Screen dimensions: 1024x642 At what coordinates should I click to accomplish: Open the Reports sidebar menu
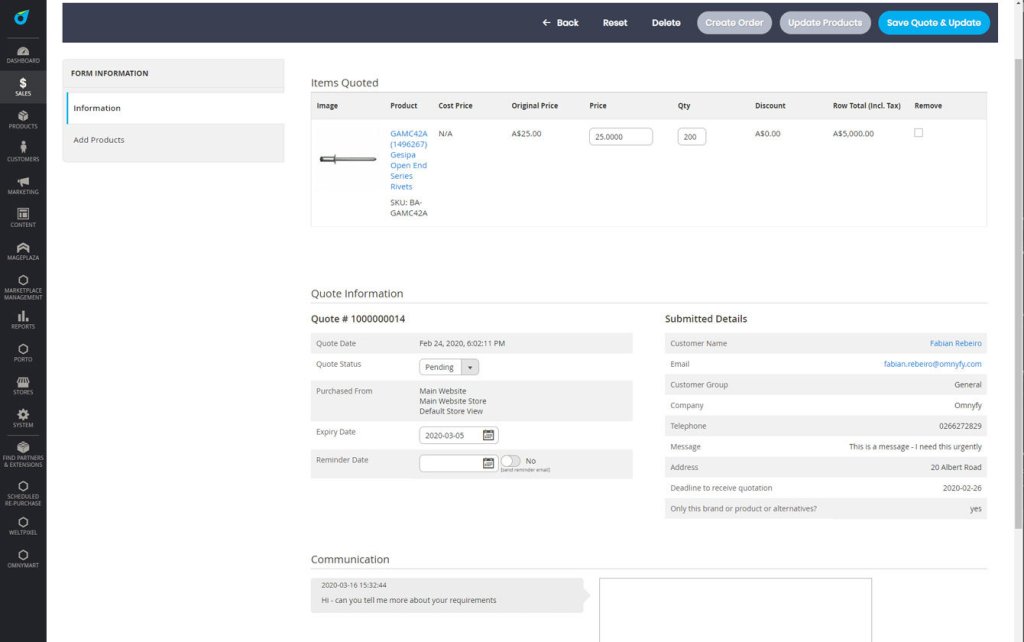click(x=23, y=320)
